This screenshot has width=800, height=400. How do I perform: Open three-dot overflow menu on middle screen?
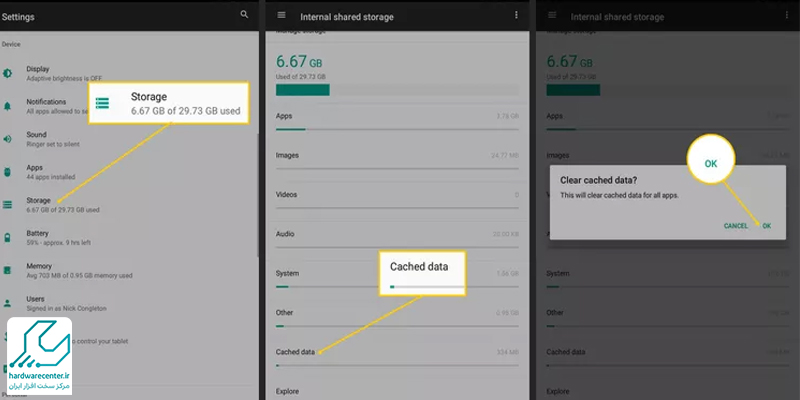(516, 16)
